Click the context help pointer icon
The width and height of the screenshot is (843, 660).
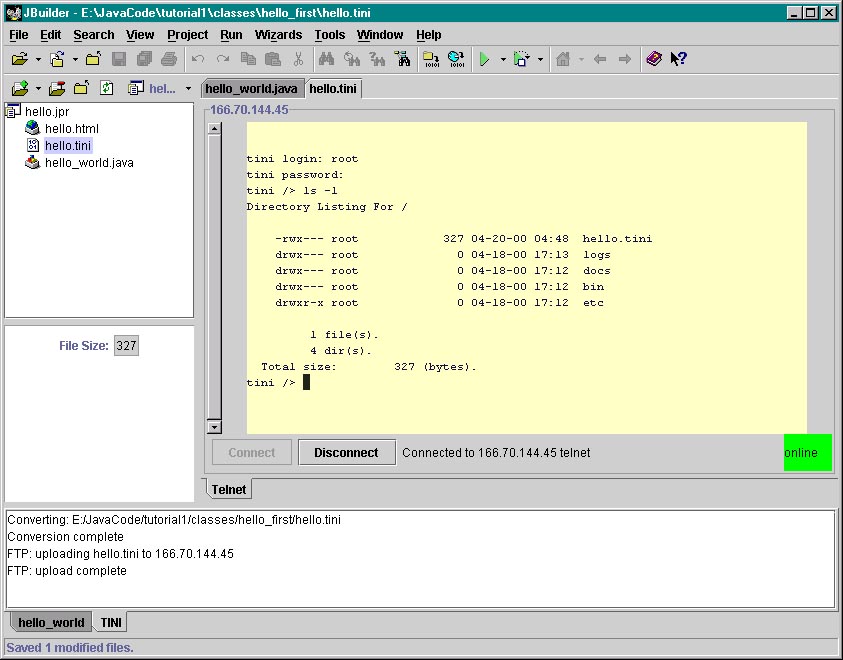[679, 59]
